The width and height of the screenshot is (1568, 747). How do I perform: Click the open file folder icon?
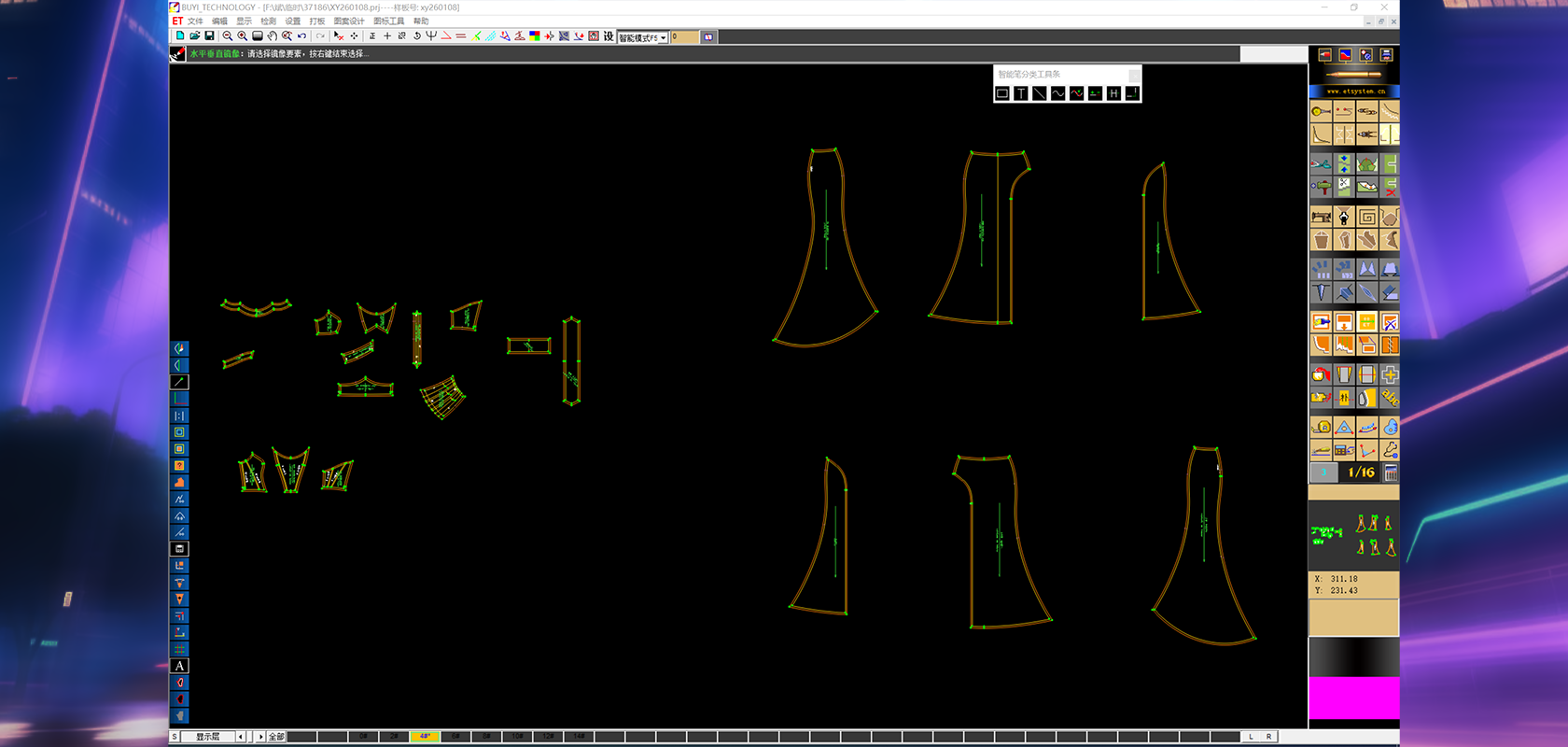[194, 36]
